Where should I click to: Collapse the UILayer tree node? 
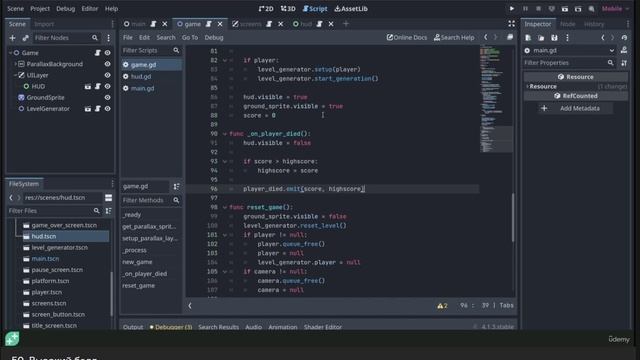point(15,75)
